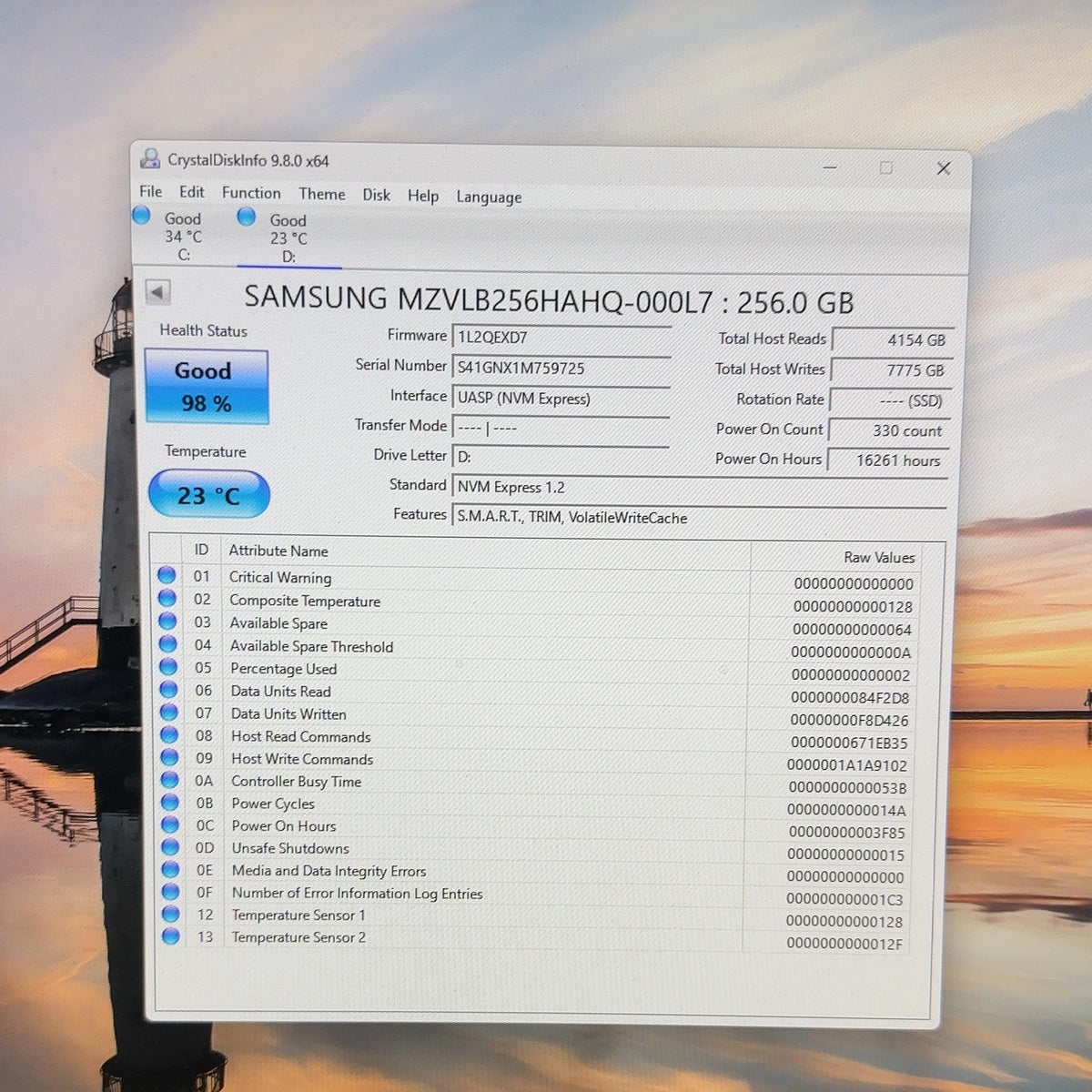This screenshot has width=1092, height=1092.
Task: Click the status circle for Controller Busy Time
Action: [169, 780]
